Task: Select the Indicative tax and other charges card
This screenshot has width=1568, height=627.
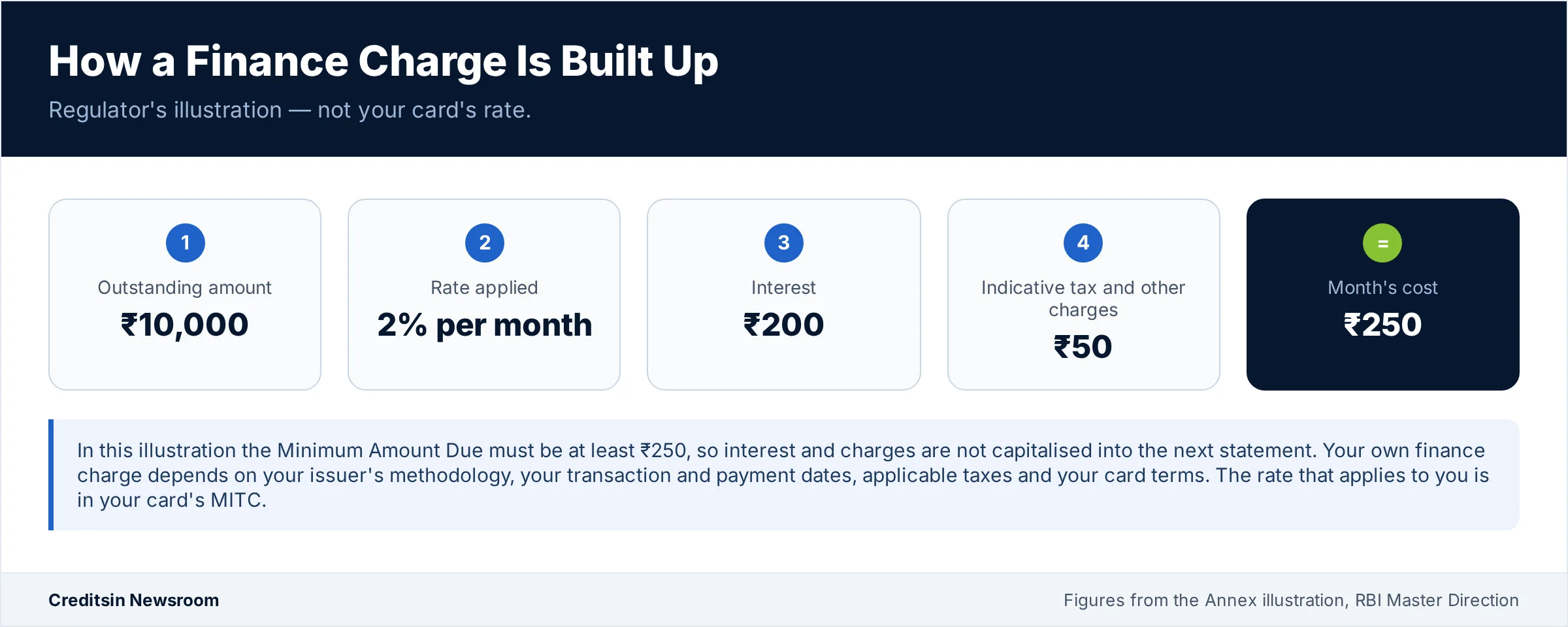Action: coord(1084,295)
